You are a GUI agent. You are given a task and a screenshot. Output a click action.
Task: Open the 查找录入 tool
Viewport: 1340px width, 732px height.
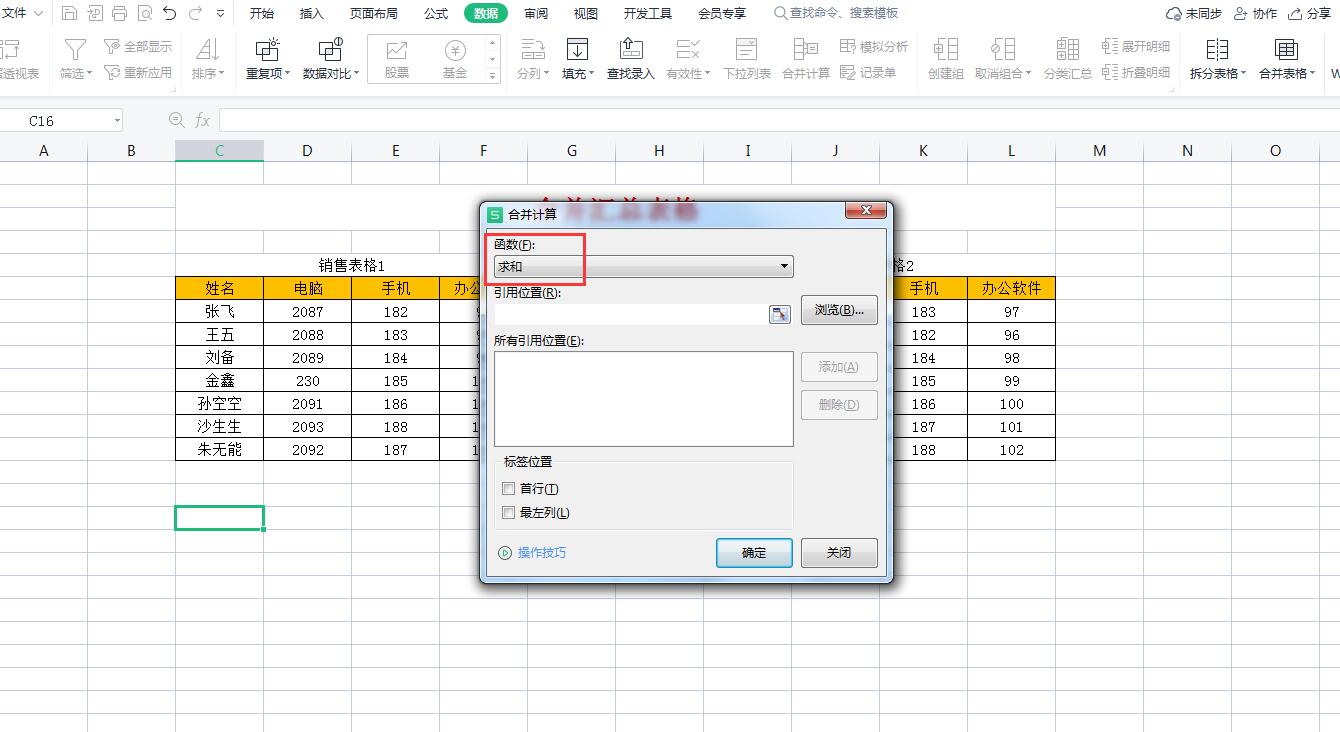(630, 59)
